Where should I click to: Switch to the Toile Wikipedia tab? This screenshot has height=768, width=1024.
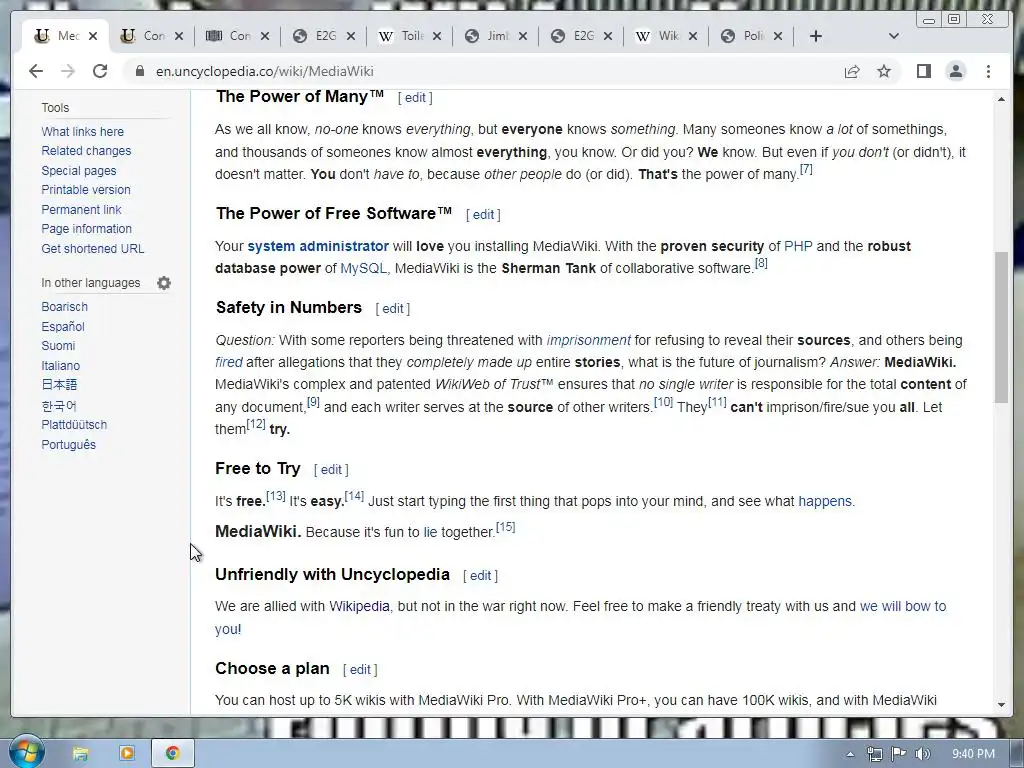coord(402,36)
